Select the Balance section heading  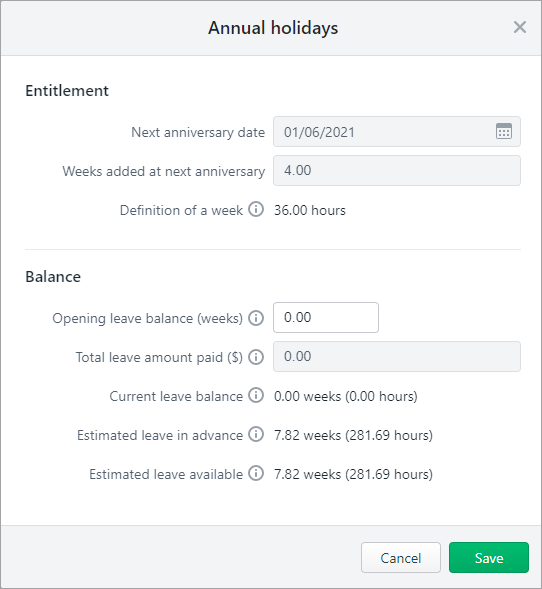pyautogui.click(x=53, y=276)
